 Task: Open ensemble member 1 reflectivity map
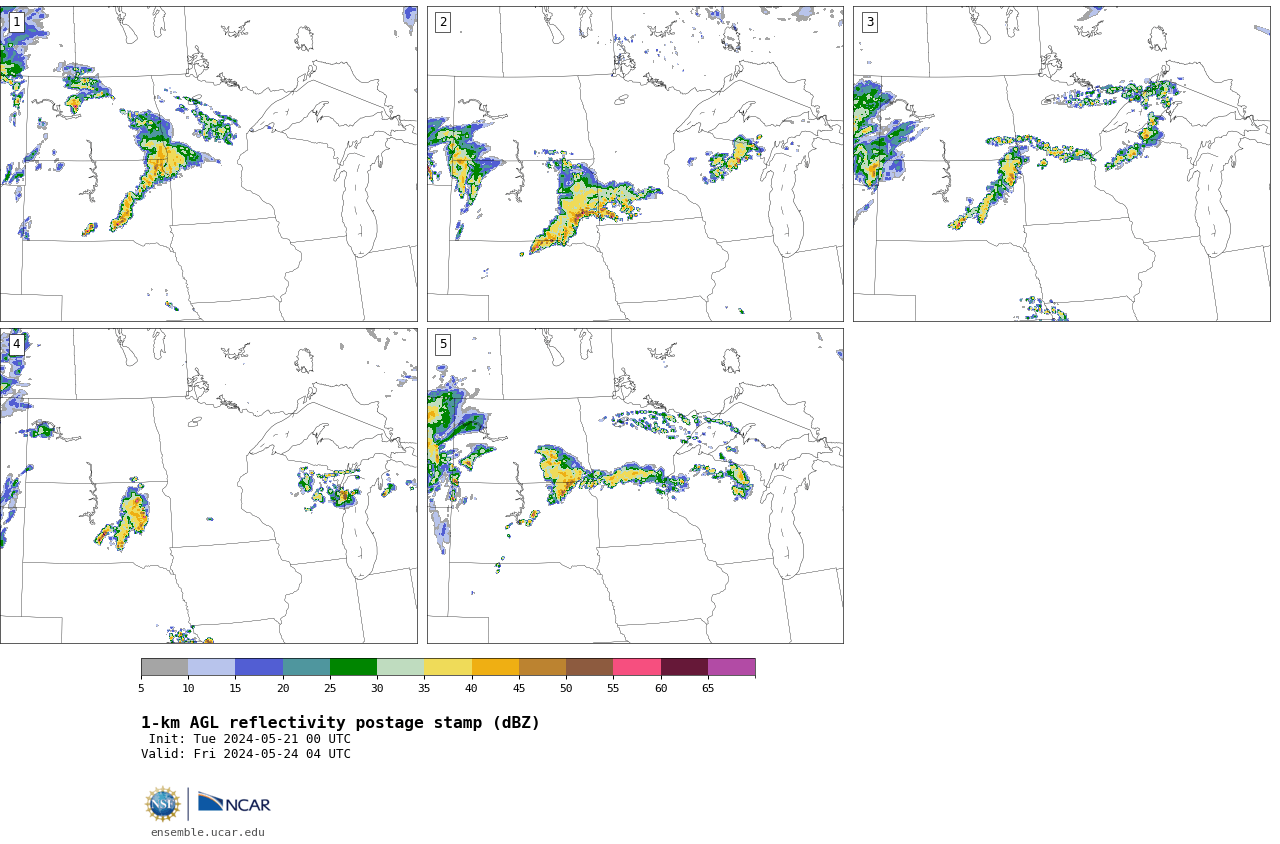tap(208, 164)
